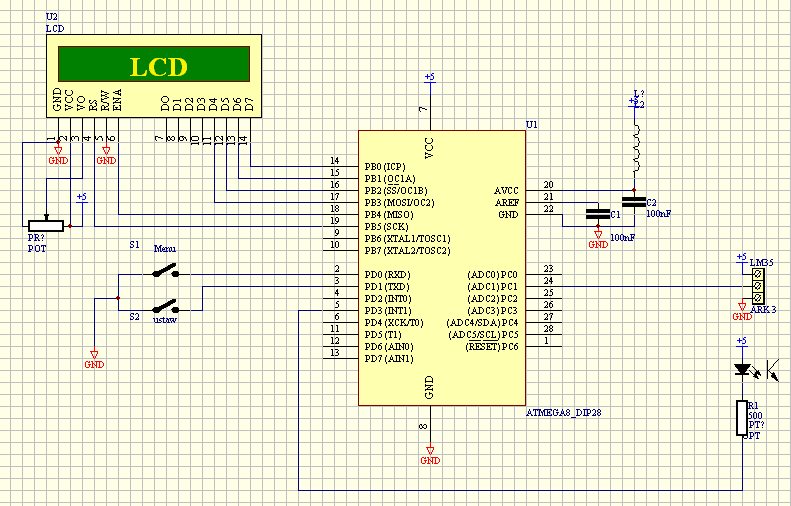791x506 pixels.
Task: Select the ATMEGA8_DIP28 label
Action: pyautogui.click(x=563, y=412)
